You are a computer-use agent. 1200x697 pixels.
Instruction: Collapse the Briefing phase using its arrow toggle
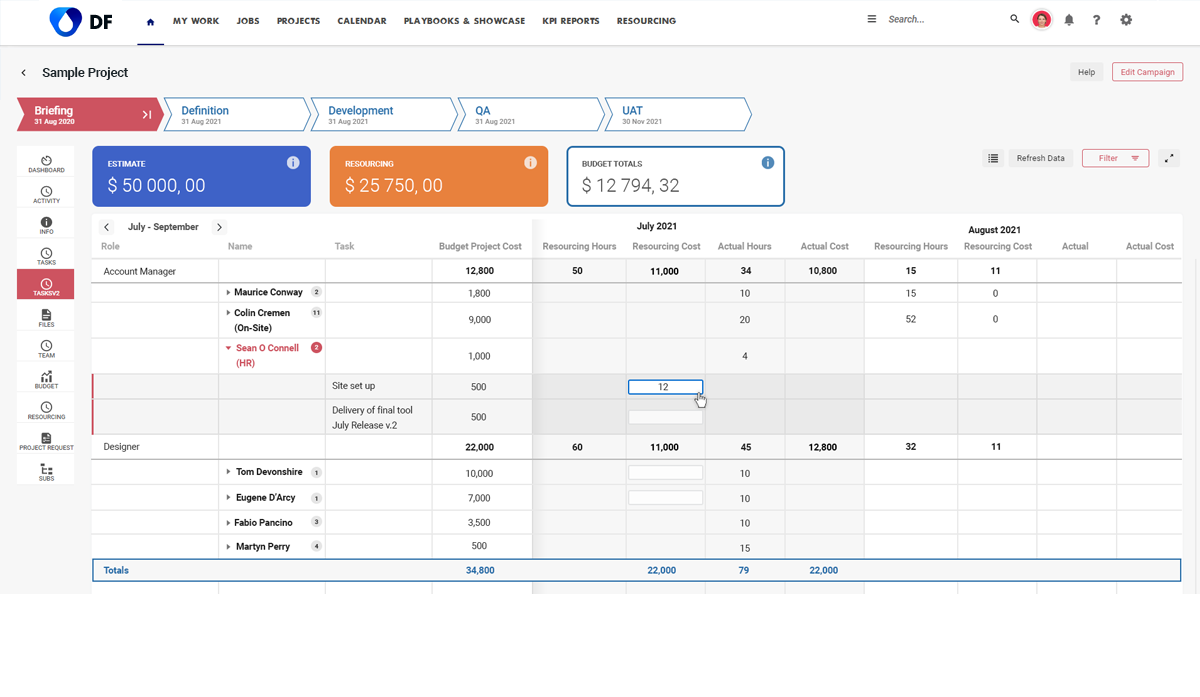146,114
